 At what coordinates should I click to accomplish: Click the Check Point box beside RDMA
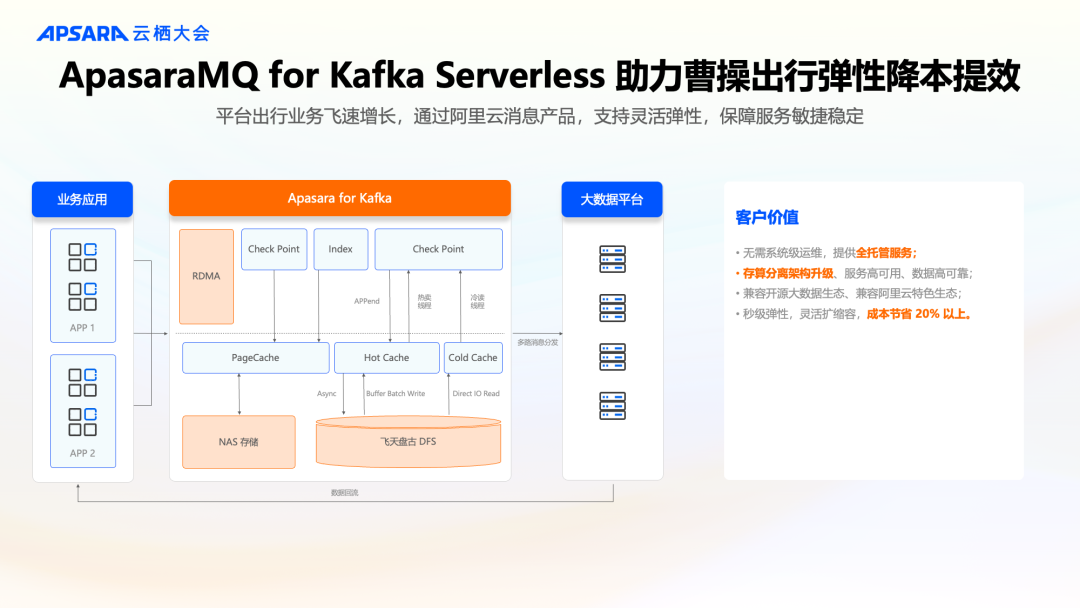[273, 249]
